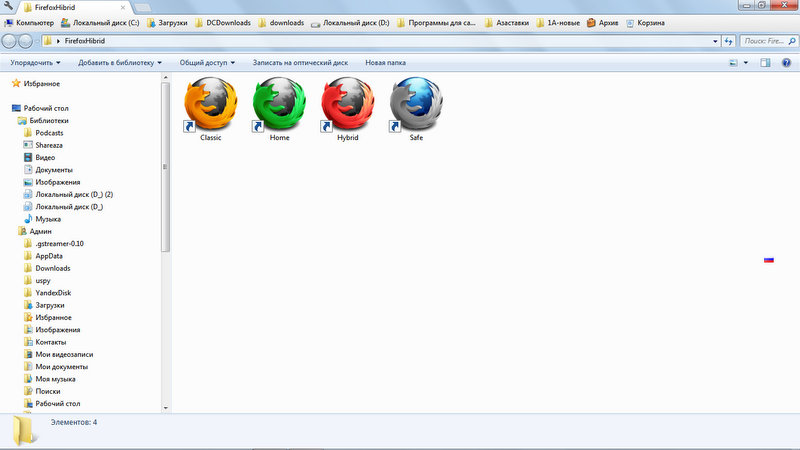Go forward with the Forward arrow button
Viewport: 800px width, 450px height.
(25, 41)
